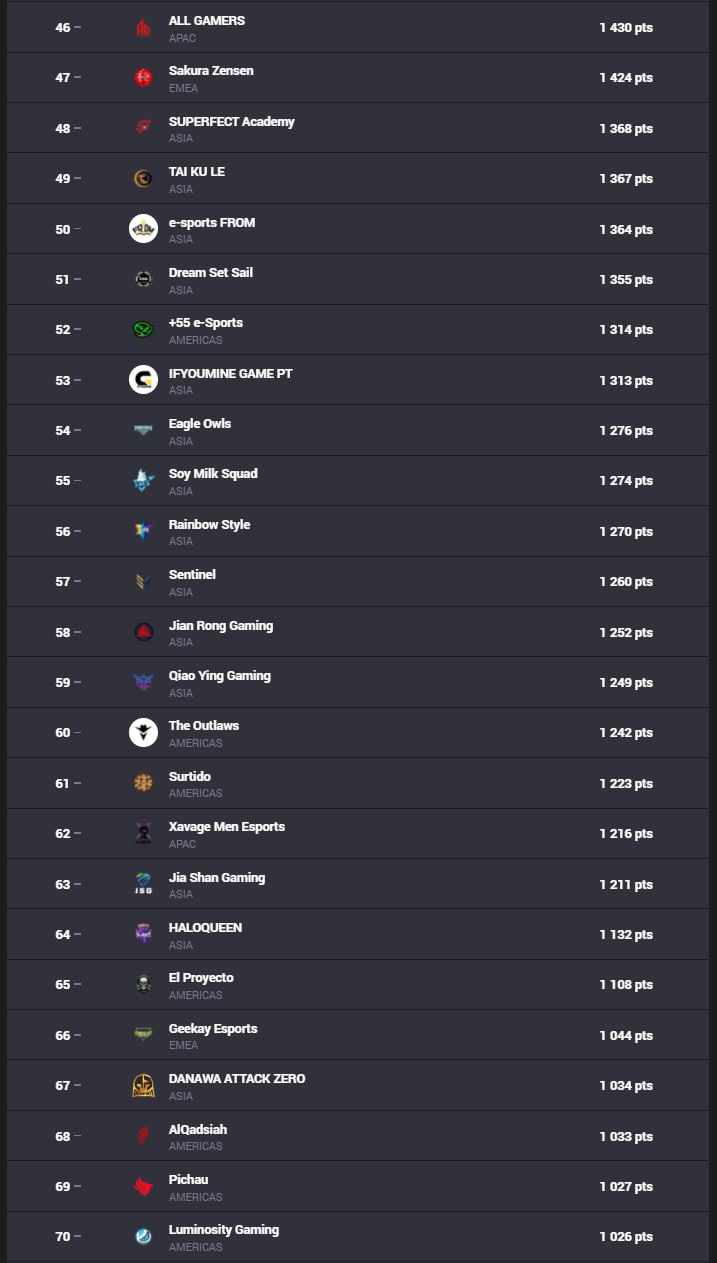The width and height of the screenshot is (717, 1263).
Task: Open the DANAWA ATTACK ZERO logo
Action: point(143,1086)
